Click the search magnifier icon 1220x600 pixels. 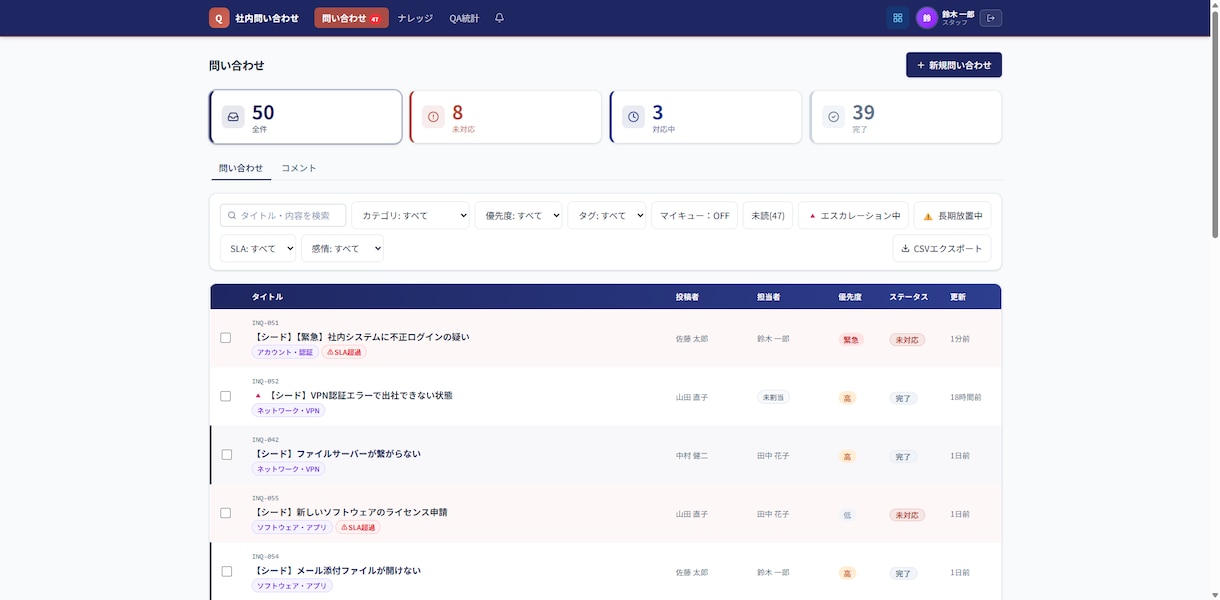tap(233, 216)
